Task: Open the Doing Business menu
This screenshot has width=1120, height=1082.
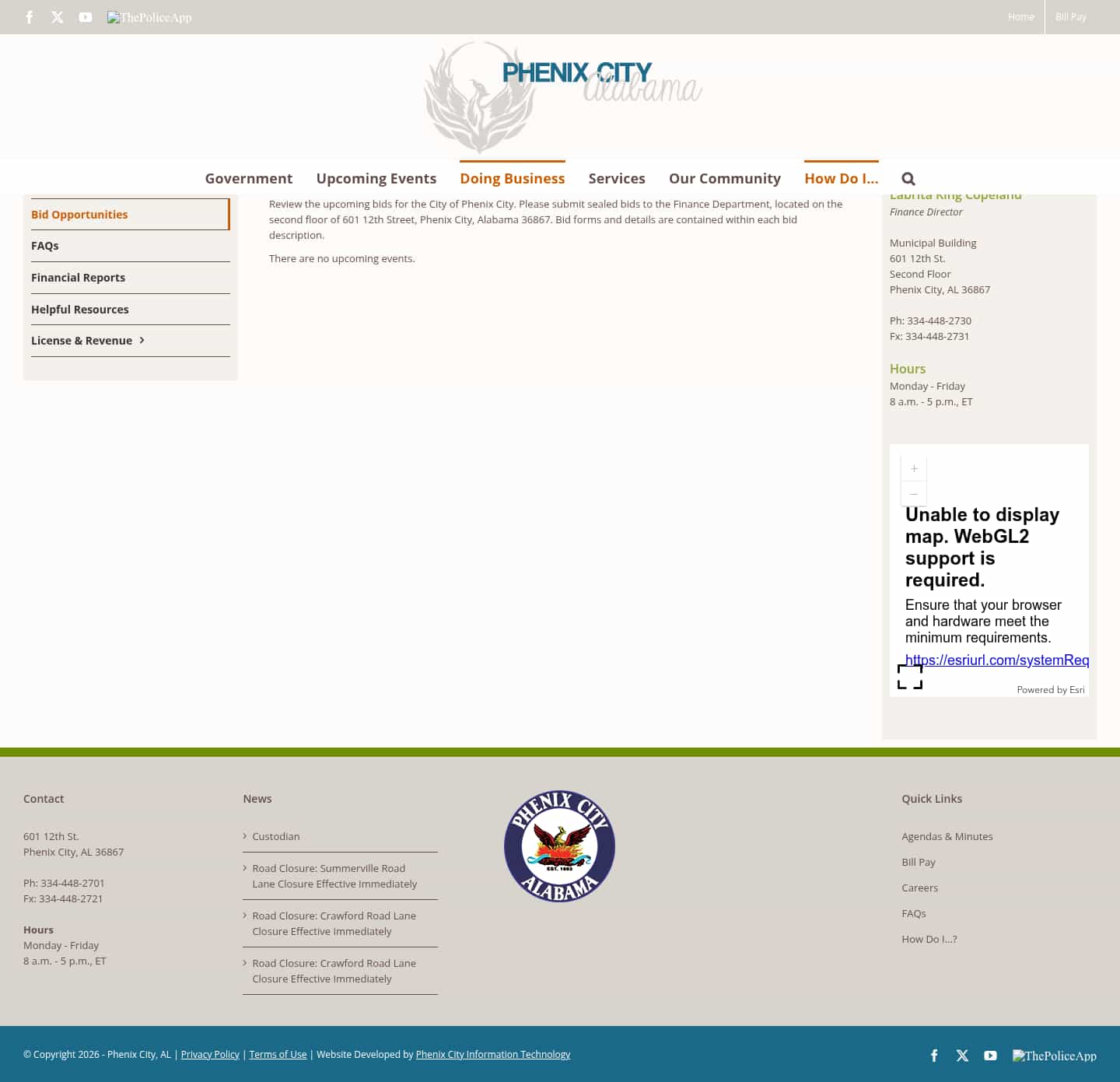Action: click(x=513, y=179)
